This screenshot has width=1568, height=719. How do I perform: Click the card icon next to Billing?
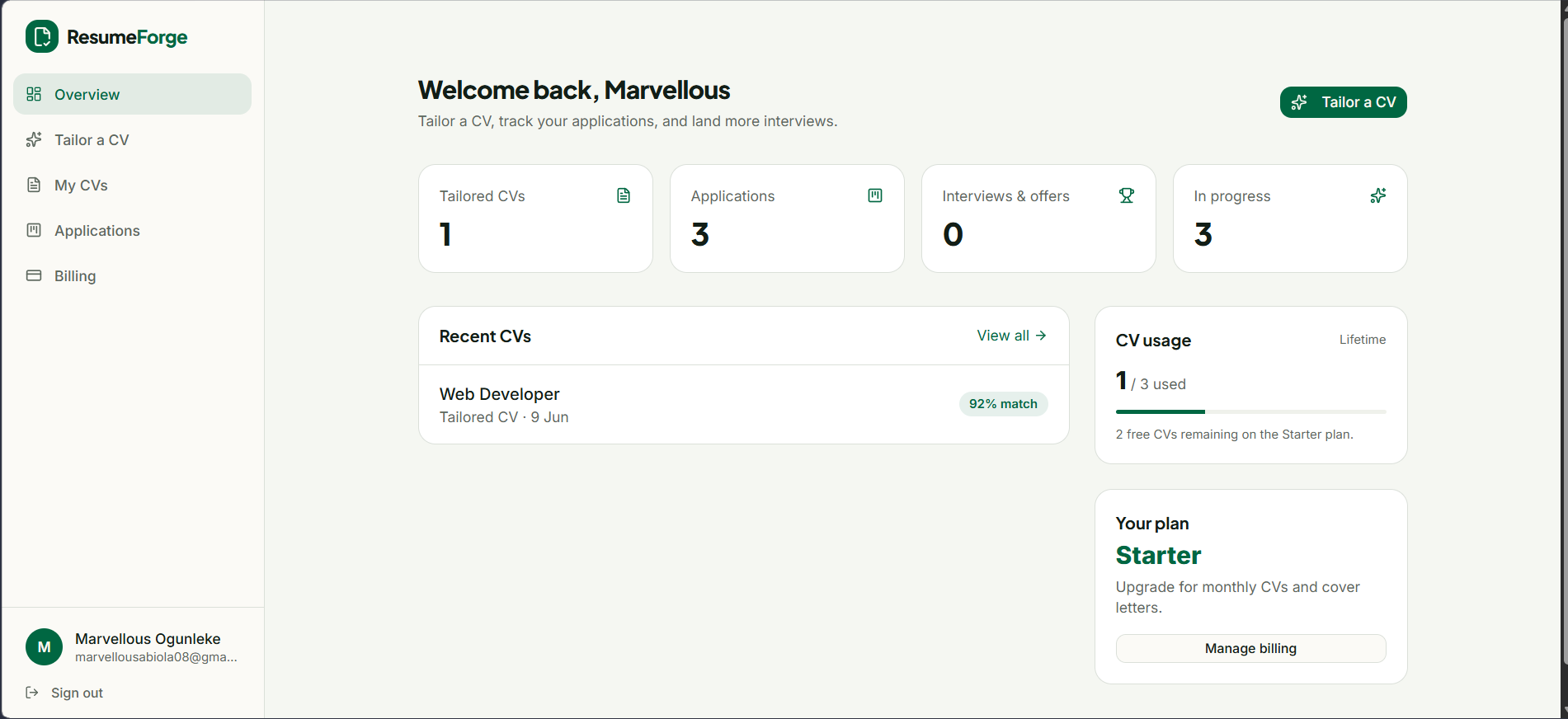click(x=34, y=275)
